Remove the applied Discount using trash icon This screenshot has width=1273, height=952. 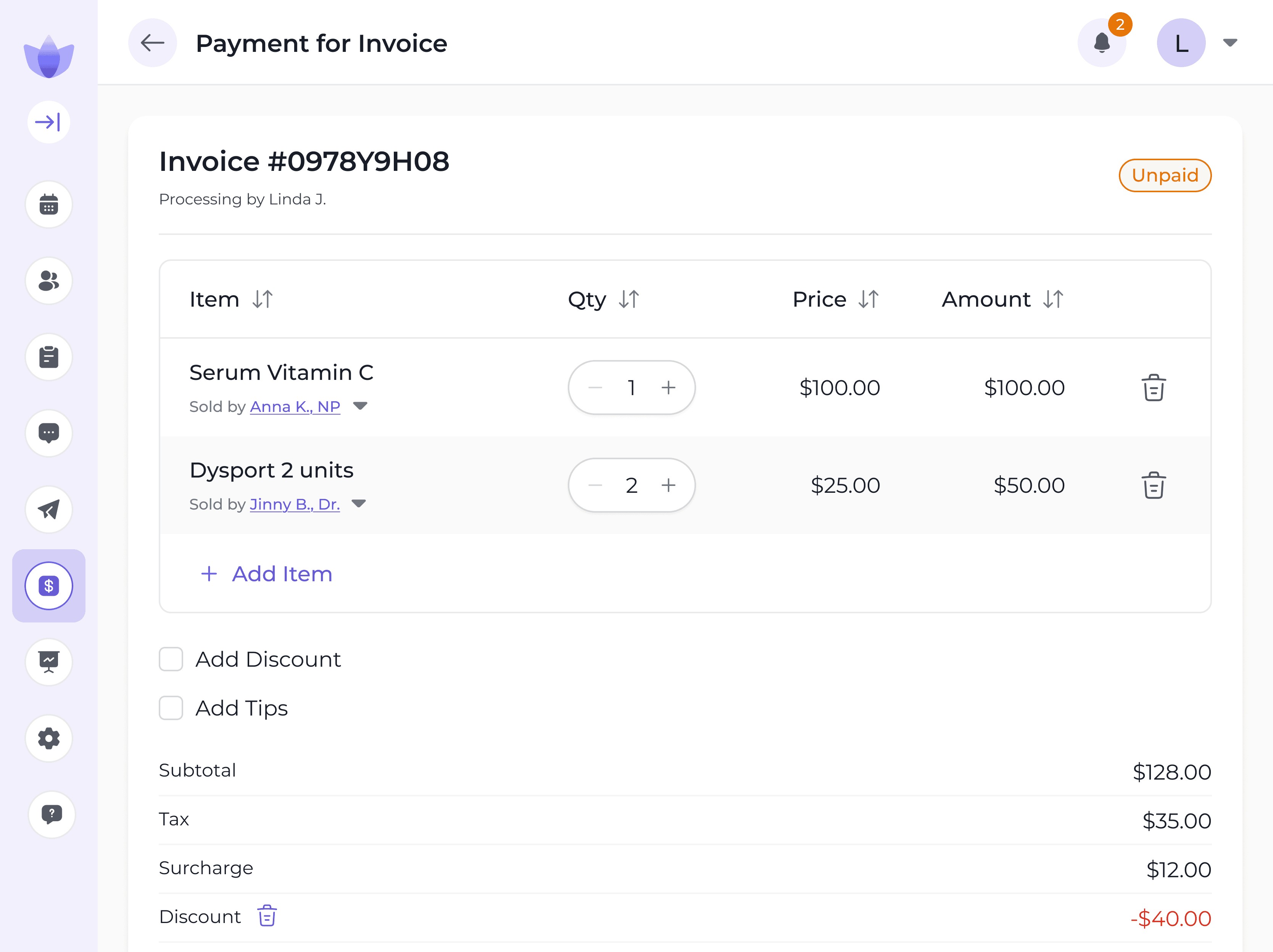tap(266, 916)
